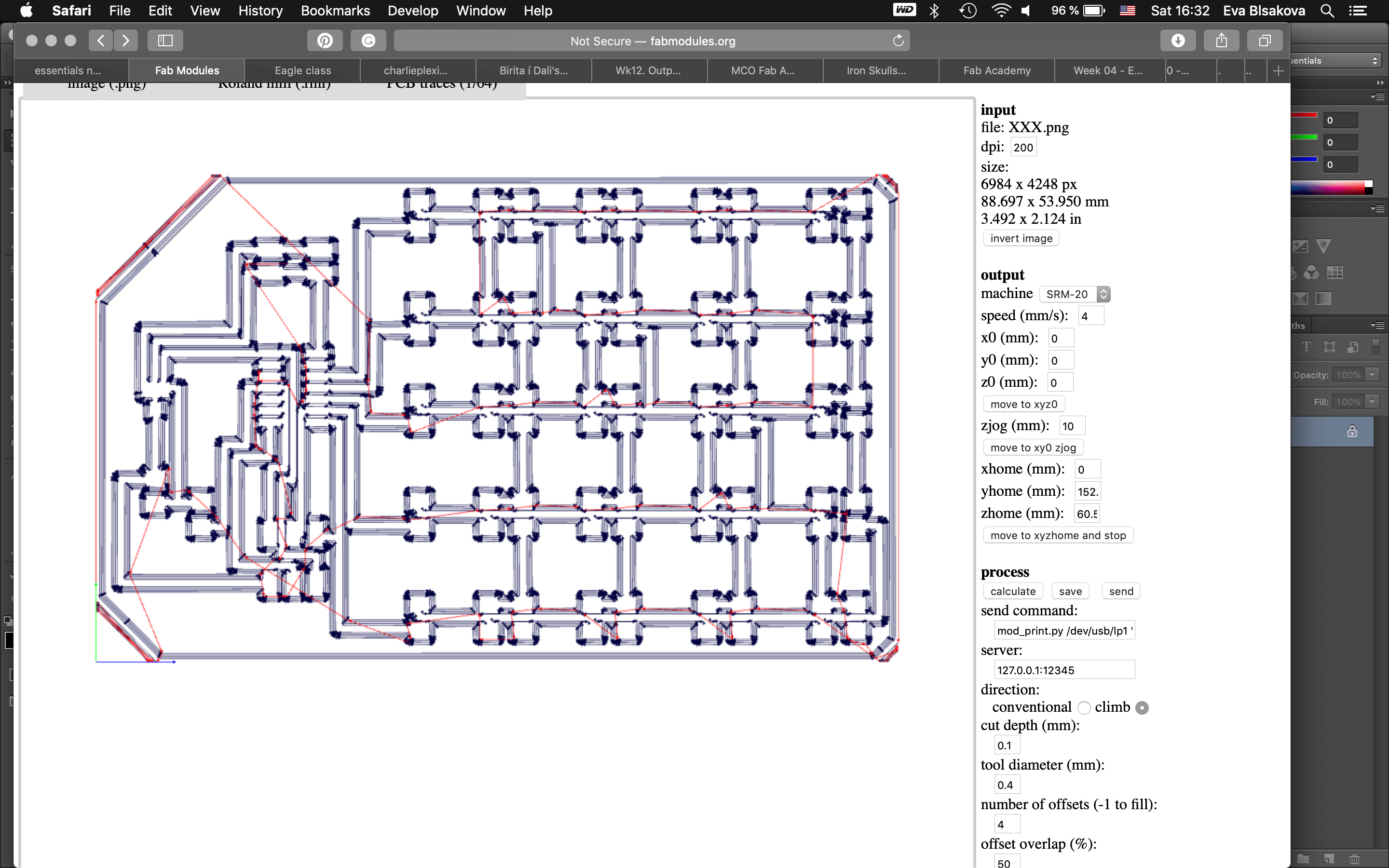Image resolution: width=1389 pixels, height=868 pixels.
Task: Click the tool diameter input field
Action: (1007, 785)
